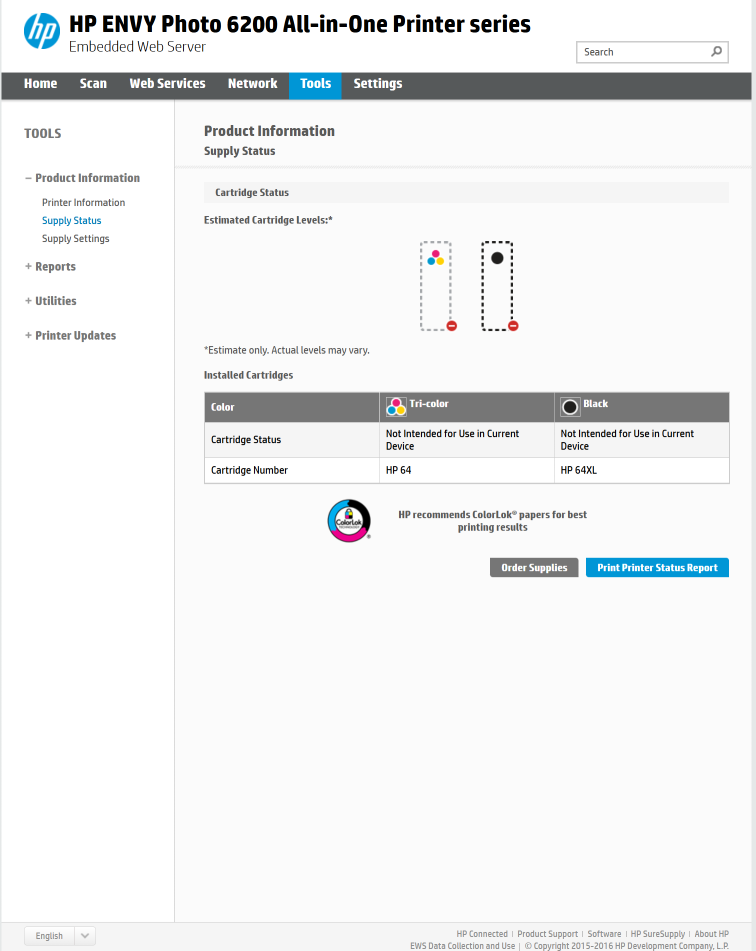Click the red error badge on tri-color cartridge
This screenshot has width=756, height=951.
click(x=452, y=326)
